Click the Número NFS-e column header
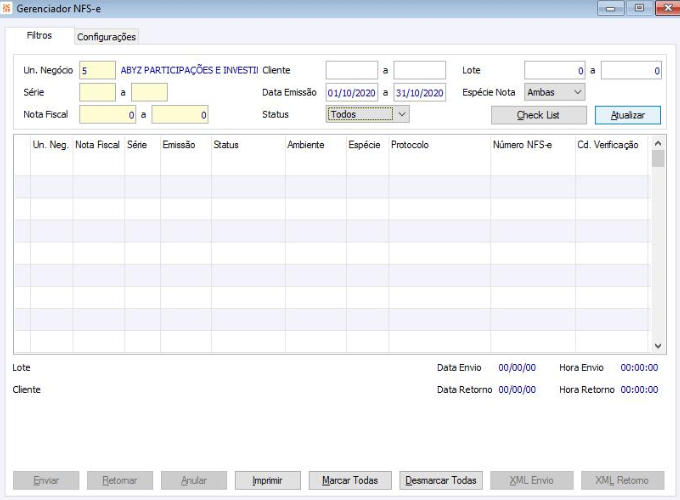This screenshot has width=680, height=500. [x=533, y=145]
